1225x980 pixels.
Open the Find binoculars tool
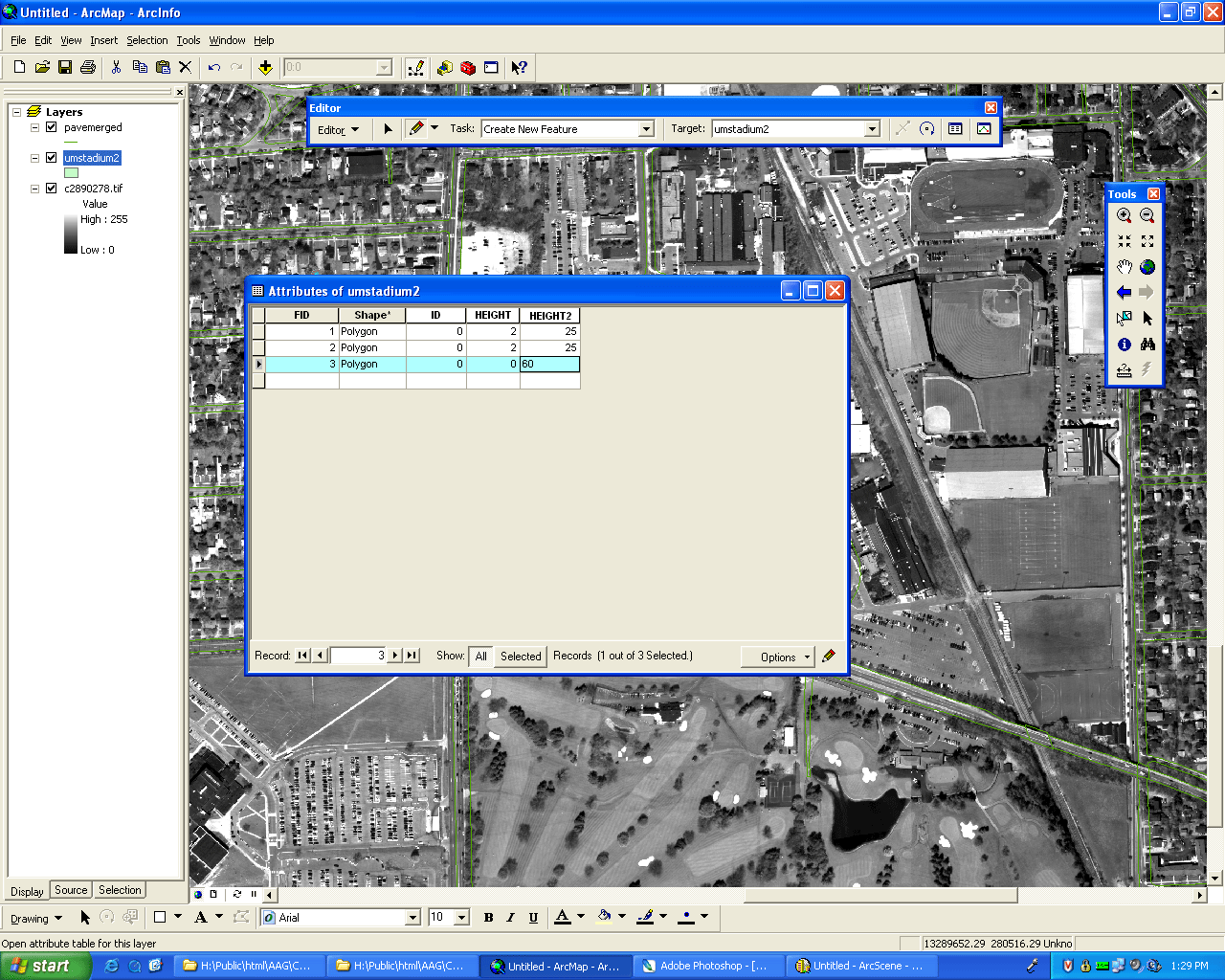tap(1147, 345)
